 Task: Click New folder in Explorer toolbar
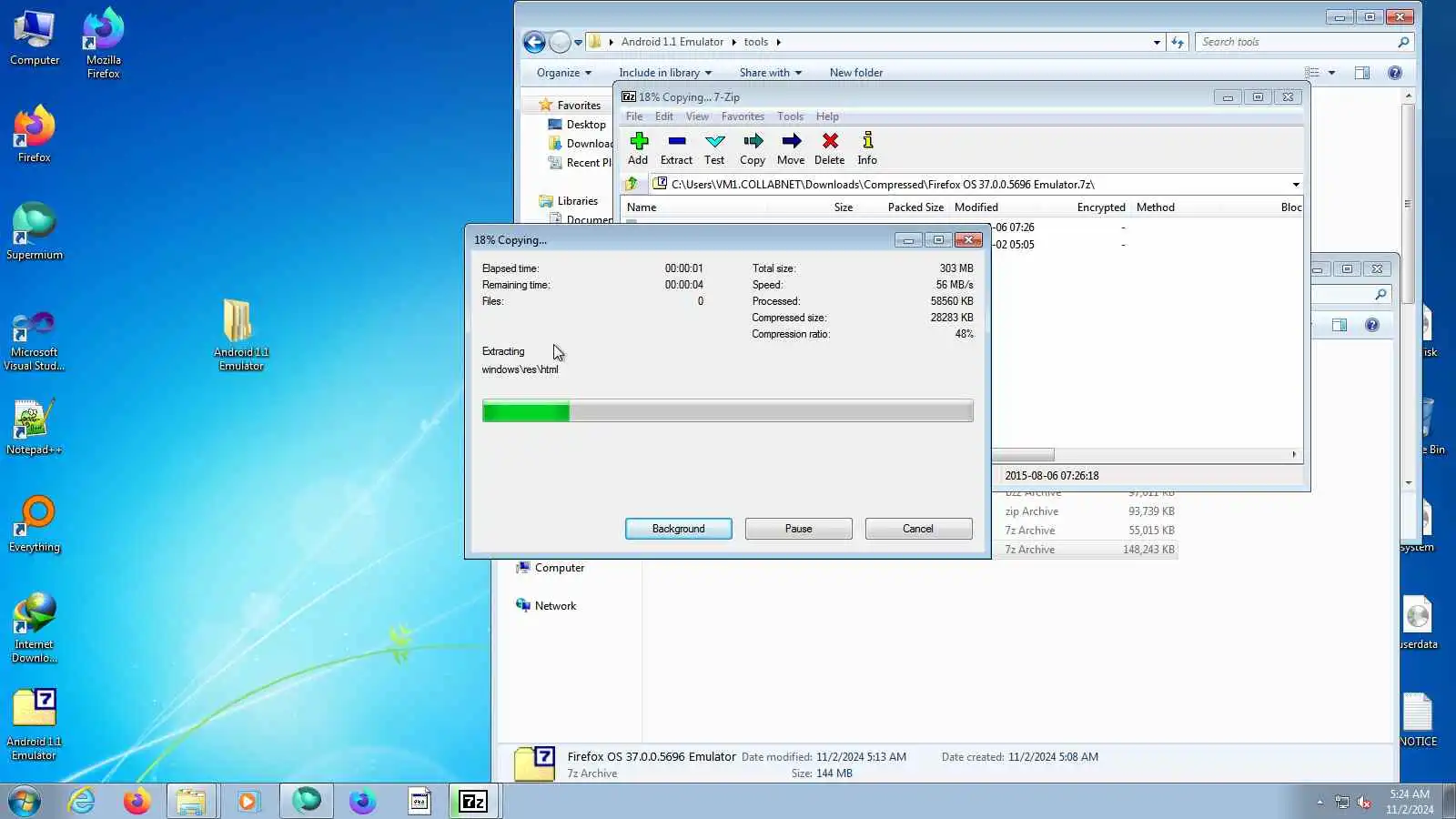pos(855,73)
